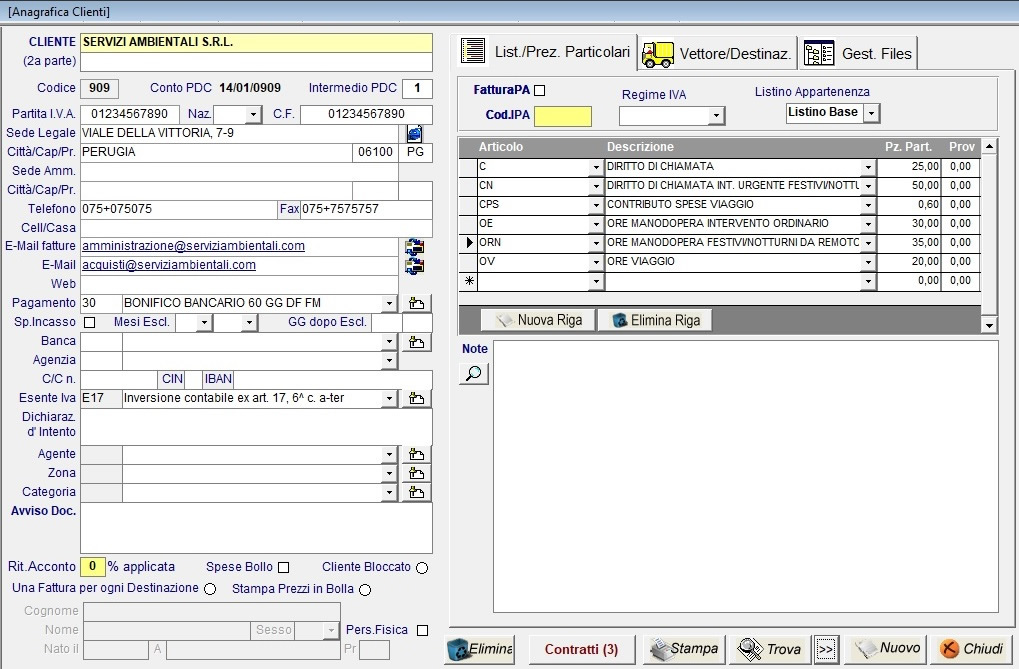Switch to Gest. Files tab
This screenshot has height=669, width=1019.
tap(858, 53)
